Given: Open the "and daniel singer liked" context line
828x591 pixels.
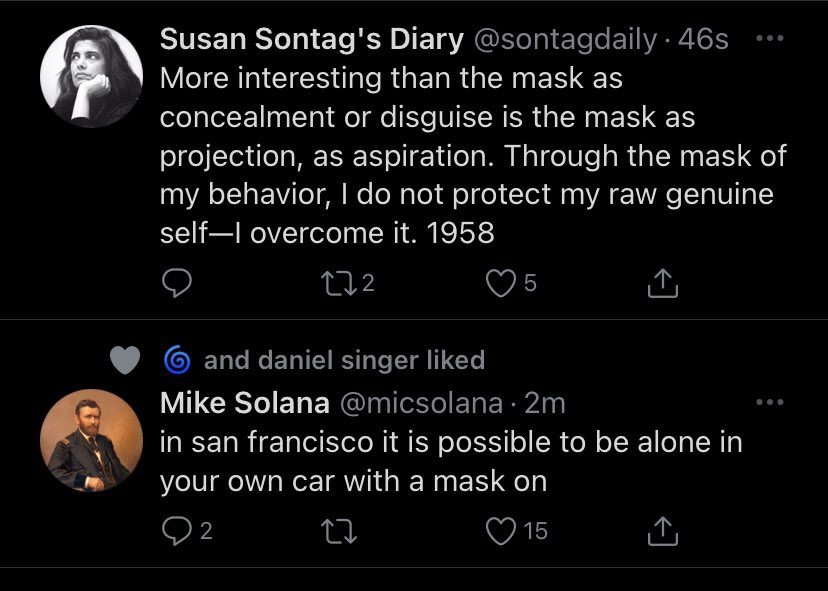Looking at the screenshot, I should tap(344, 360).
